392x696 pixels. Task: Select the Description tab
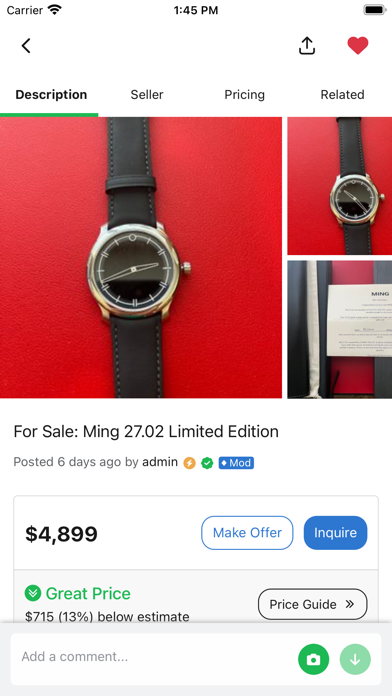pos(51,95)
